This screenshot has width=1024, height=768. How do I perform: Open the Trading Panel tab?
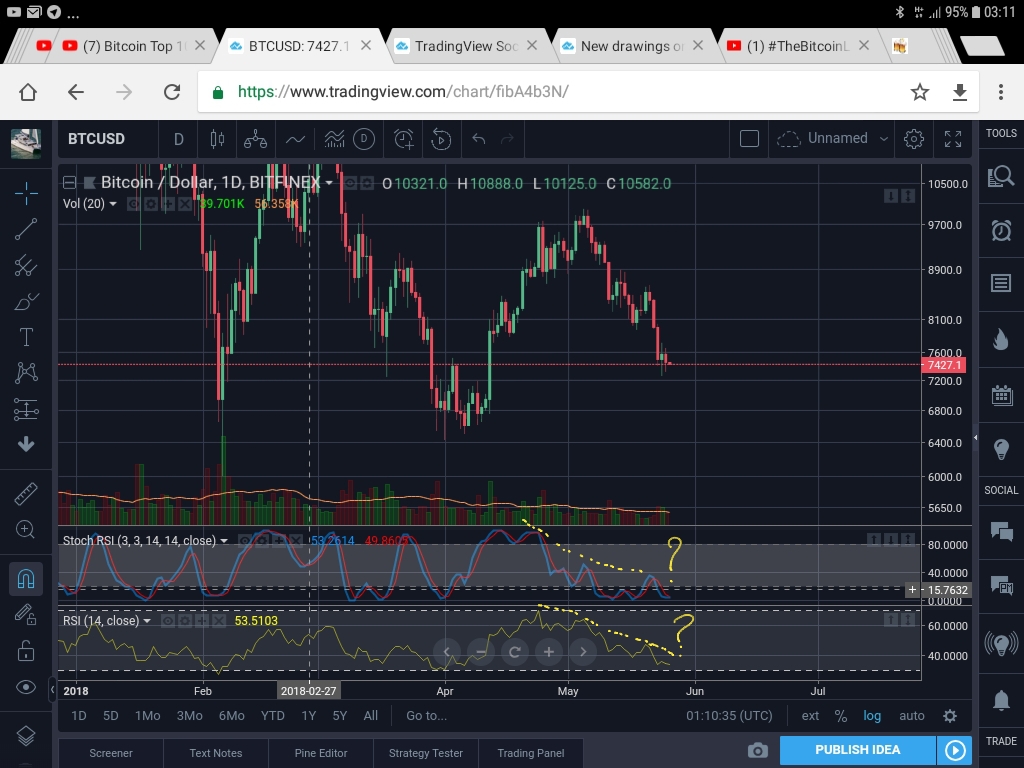[530, 753]
